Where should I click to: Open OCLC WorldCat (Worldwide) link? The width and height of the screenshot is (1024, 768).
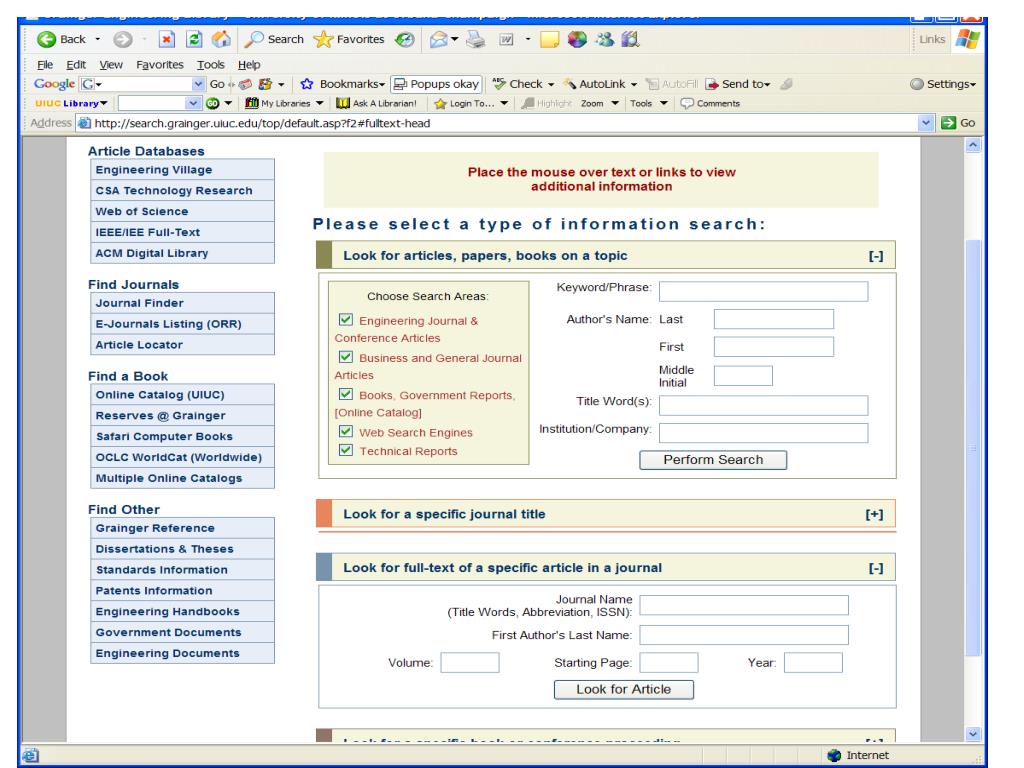(x=182, y=457)
